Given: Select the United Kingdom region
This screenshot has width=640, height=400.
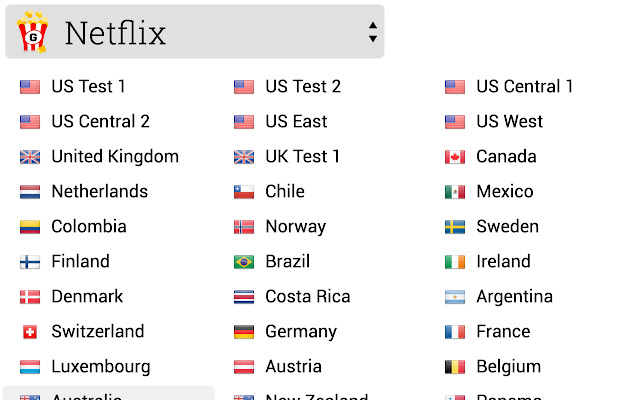Looking at the screenshot, I should coord(115,157).
